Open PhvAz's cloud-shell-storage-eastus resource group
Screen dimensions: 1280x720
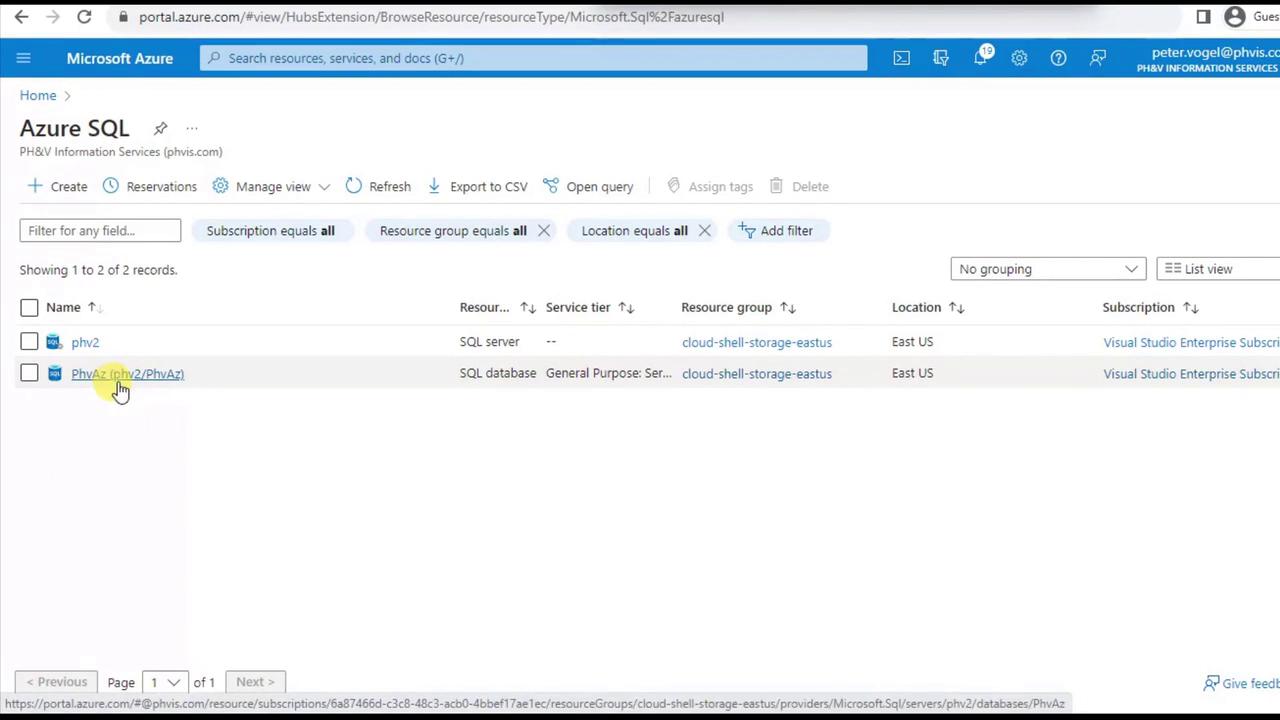click(x=757, y=374)
